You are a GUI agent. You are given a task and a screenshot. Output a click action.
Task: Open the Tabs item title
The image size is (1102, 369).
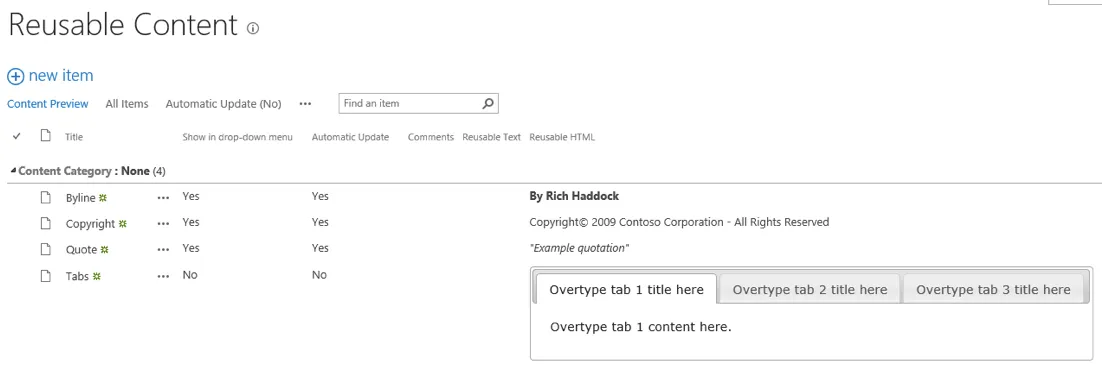(77, 276)
